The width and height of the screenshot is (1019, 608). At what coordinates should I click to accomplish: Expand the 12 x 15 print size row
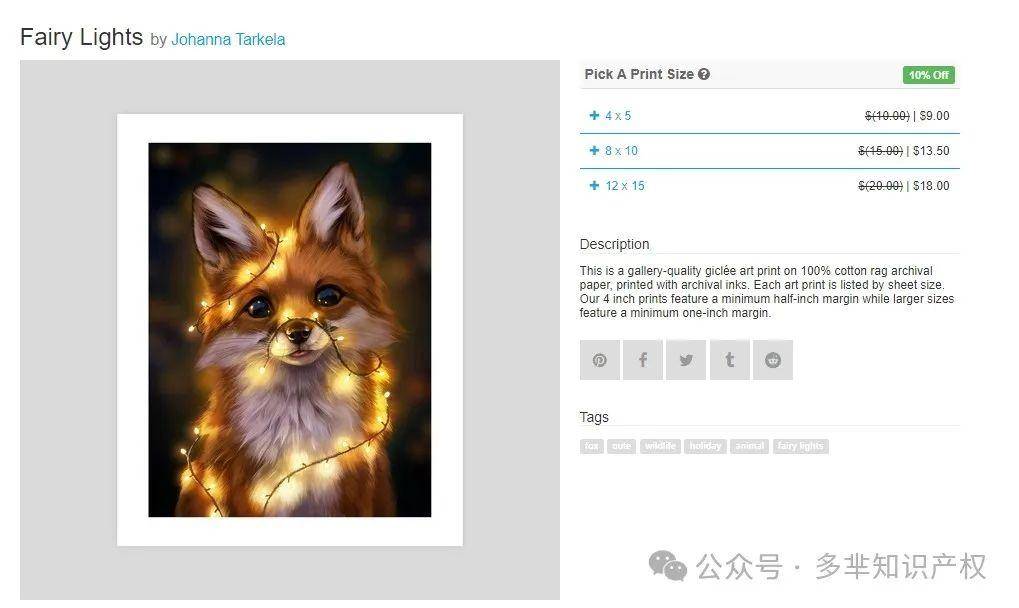(769, 186)
